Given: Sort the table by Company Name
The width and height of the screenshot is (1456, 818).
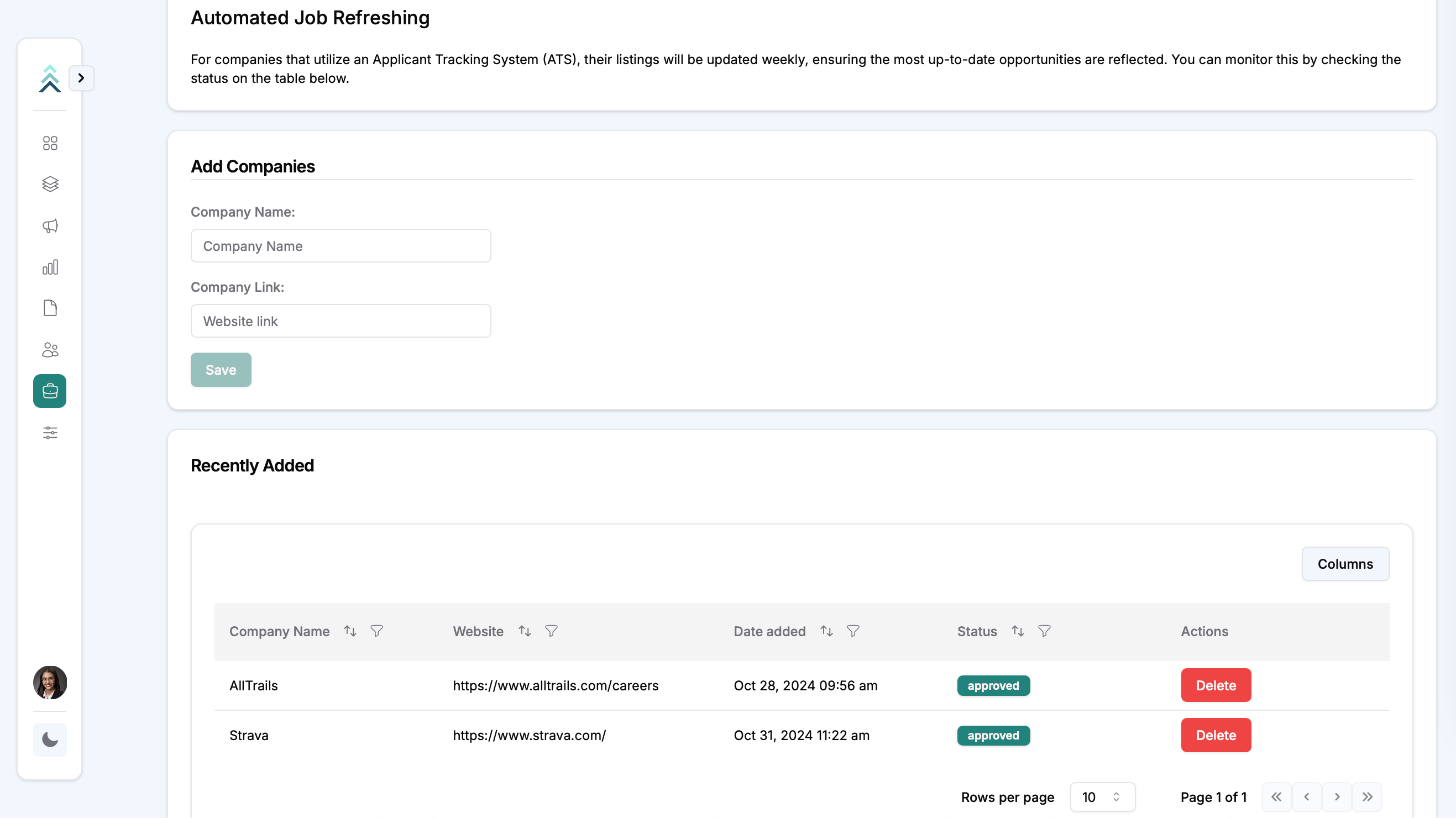Looking at the screenshot, I should click(350, 631).
